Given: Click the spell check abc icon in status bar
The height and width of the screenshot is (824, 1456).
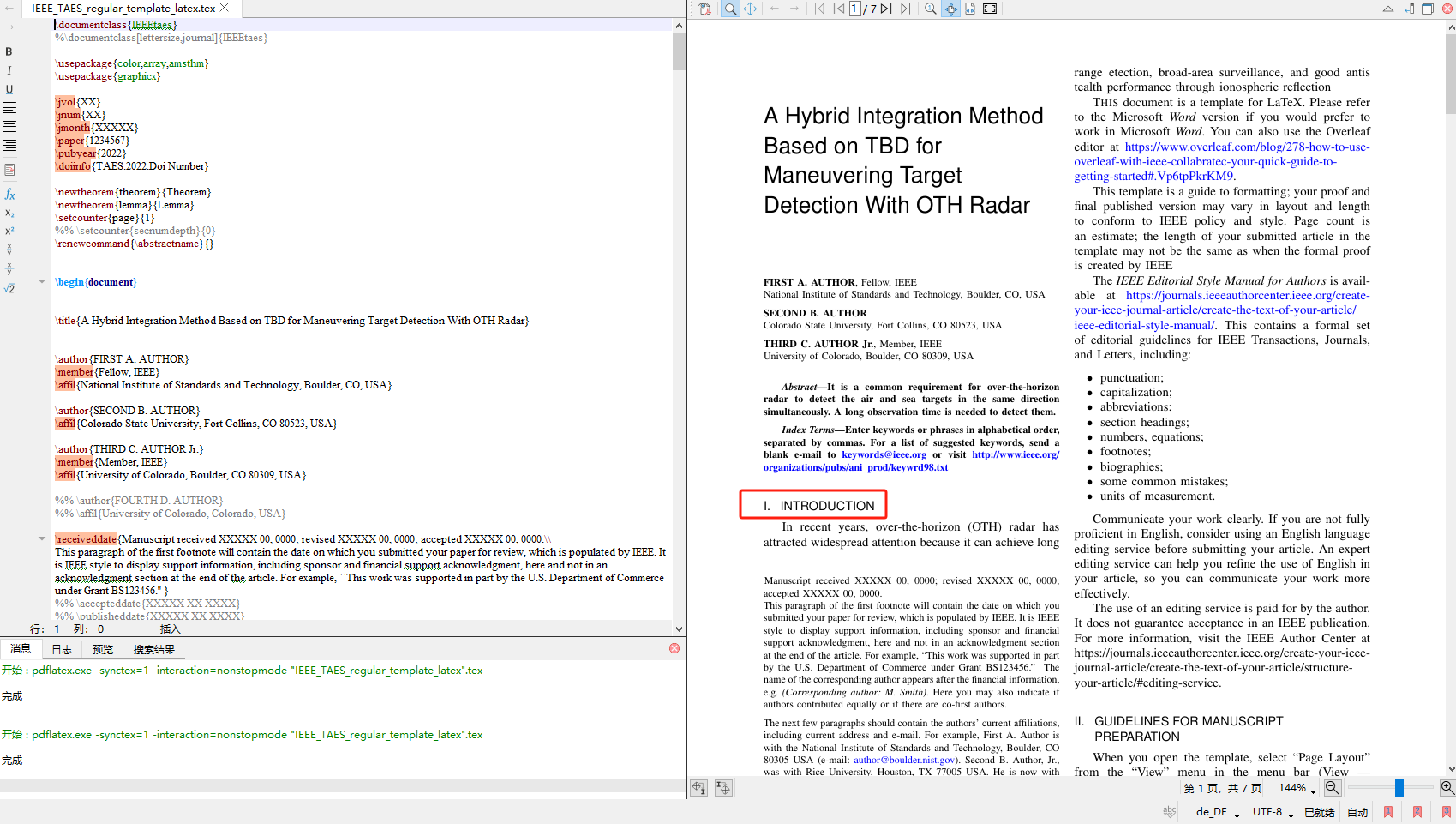Looking at the screenshot, I should coord(1170,811).
